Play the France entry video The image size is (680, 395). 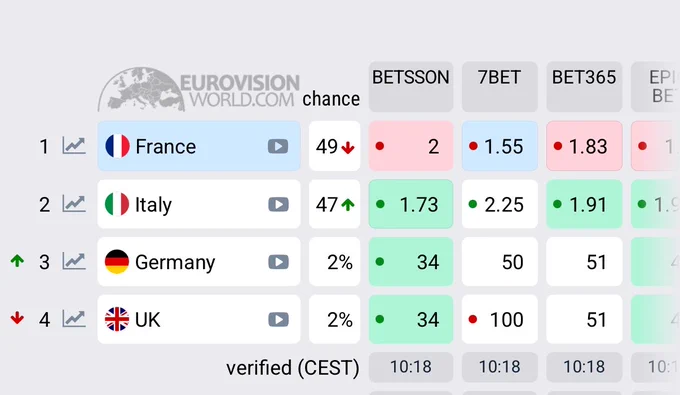coord(278,147)
